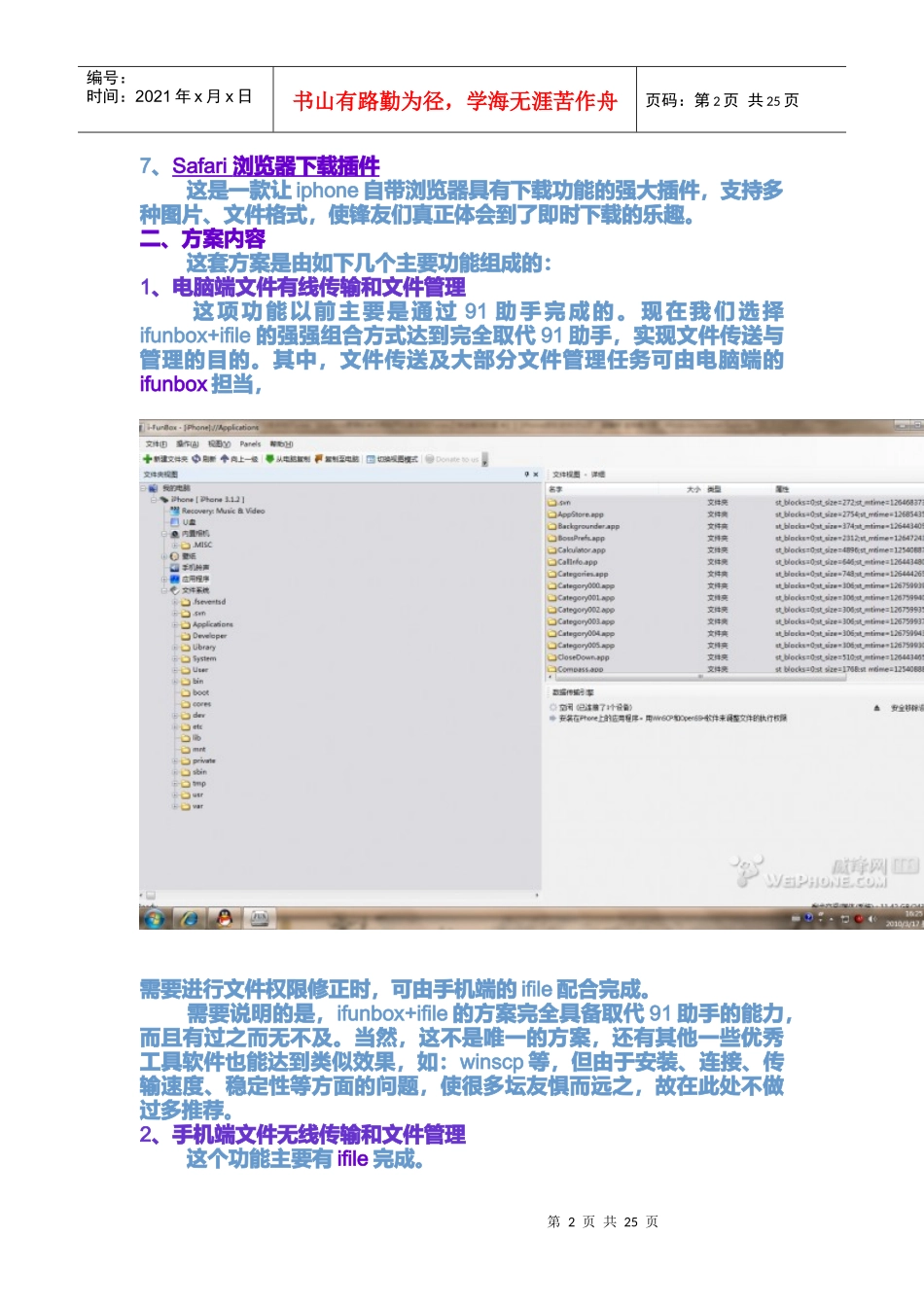The width and height of the screenshot is (924, 1307).
Task: Select the User folder in tree
Action: (x=195, y=670)
